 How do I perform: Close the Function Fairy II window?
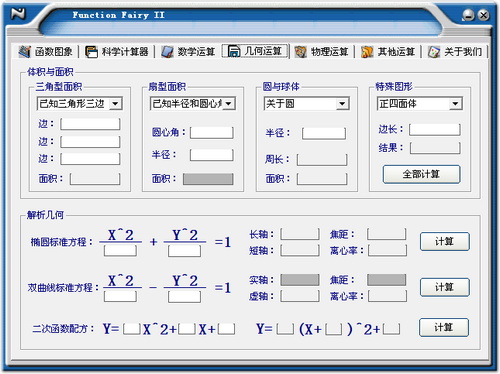pos(483,15)
